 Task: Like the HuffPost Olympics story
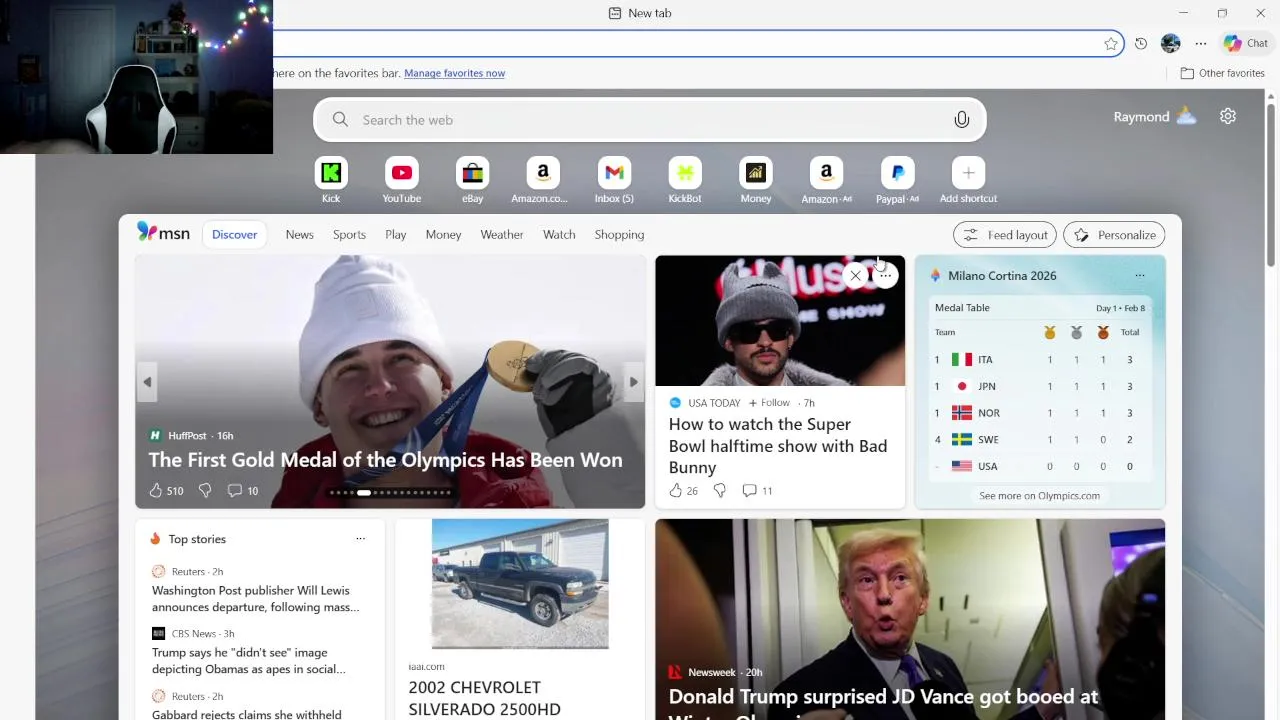tap(166, 490)
